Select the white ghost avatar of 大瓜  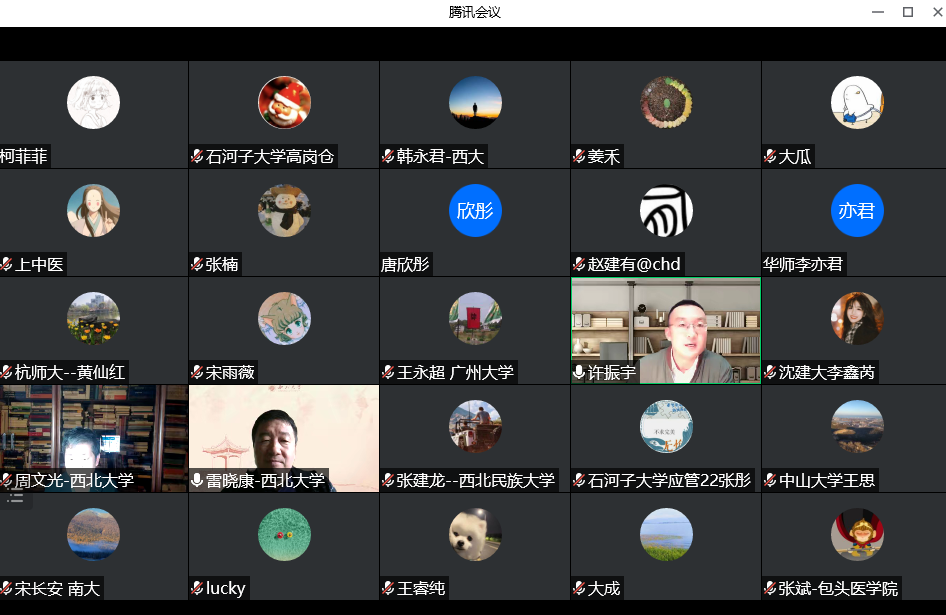pyautogui.click(x=856, y=103)
